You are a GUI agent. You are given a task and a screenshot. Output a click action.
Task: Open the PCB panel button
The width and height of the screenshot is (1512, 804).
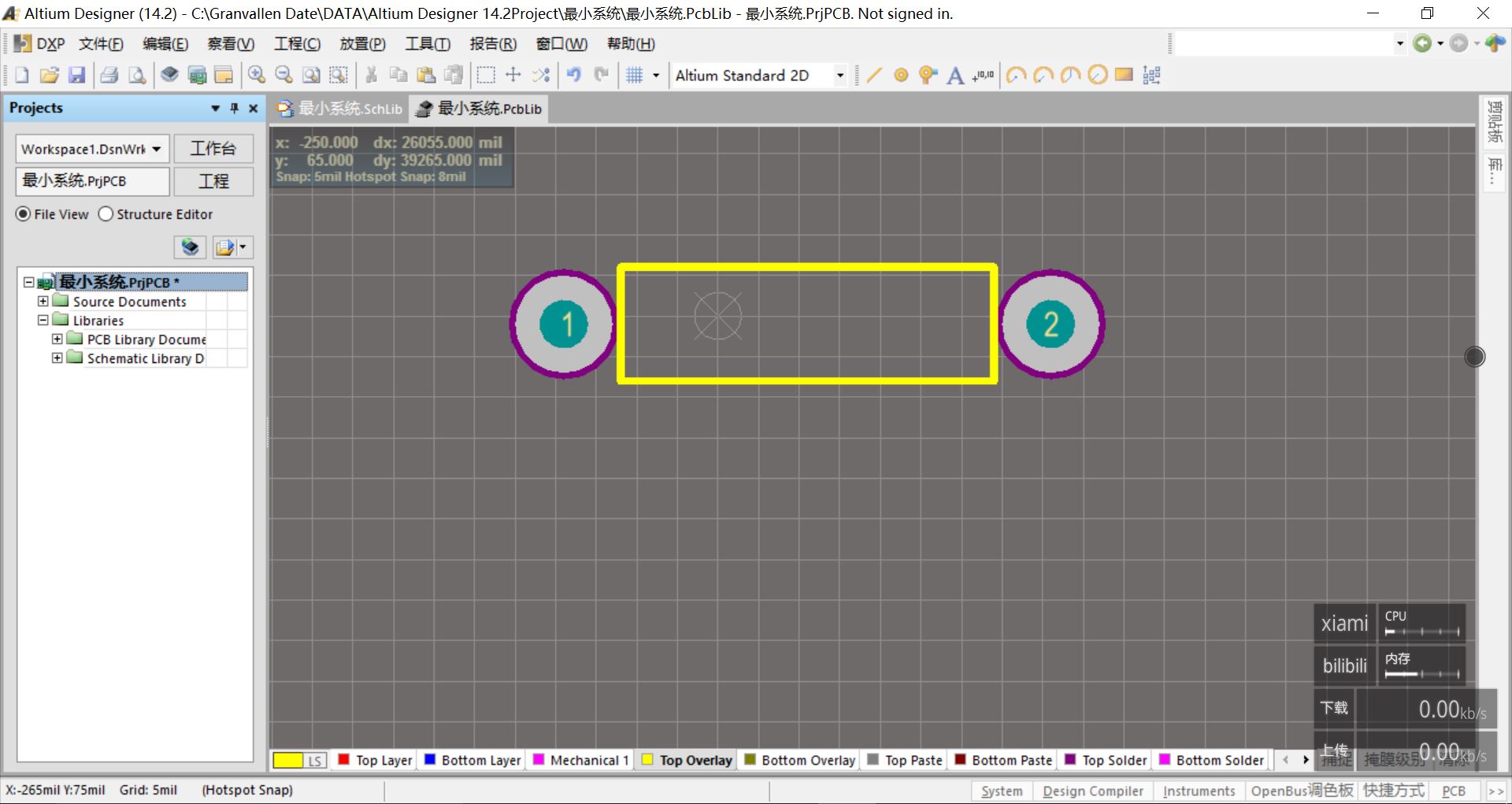[x=1454, y=791]
